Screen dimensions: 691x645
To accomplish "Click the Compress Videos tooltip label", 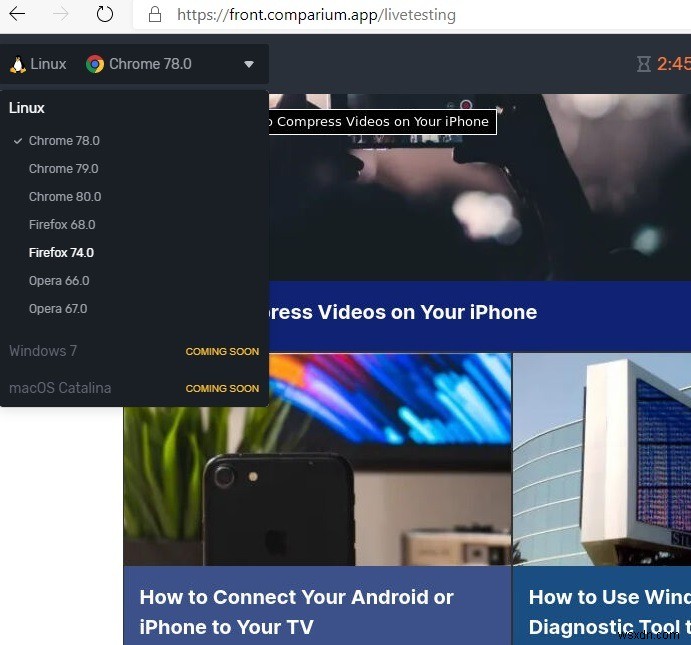I will click(x=383, y=122).
